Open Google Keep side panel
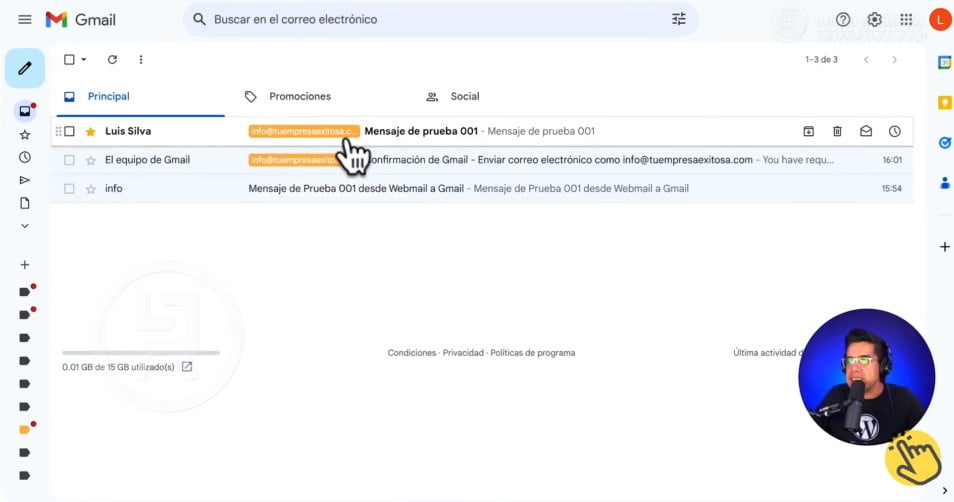The height and width of the screenshot is (502, 954). click(945, 103)
